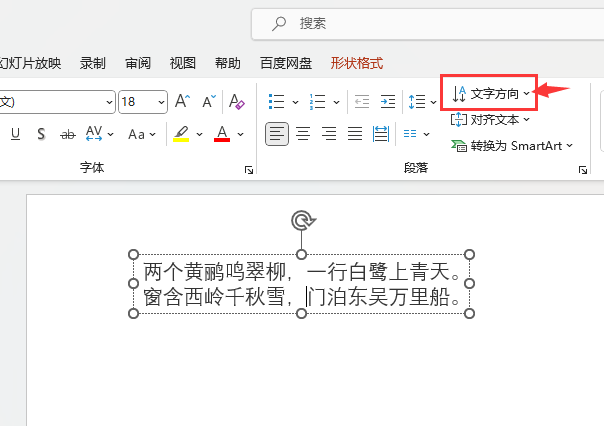Click the text box rotation handle

pos(303,221)
